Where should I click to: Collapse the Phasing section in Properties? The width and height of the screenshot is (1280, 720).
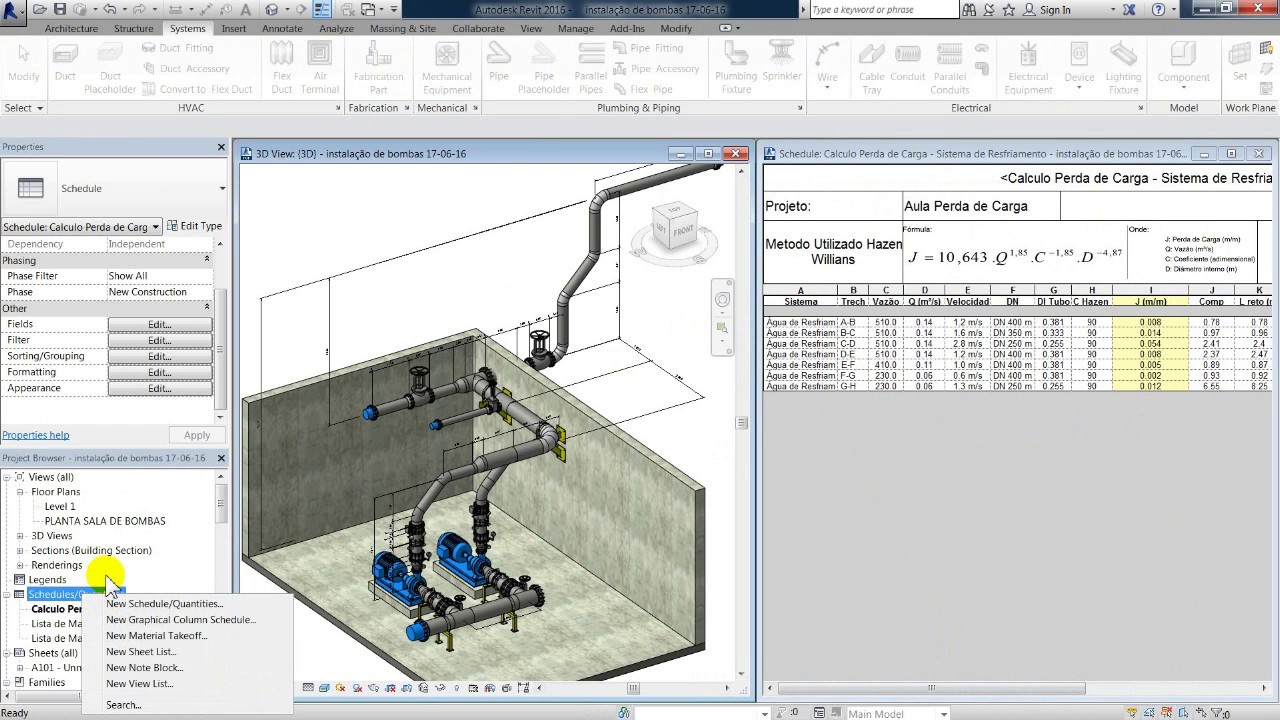tap(207, 259)
